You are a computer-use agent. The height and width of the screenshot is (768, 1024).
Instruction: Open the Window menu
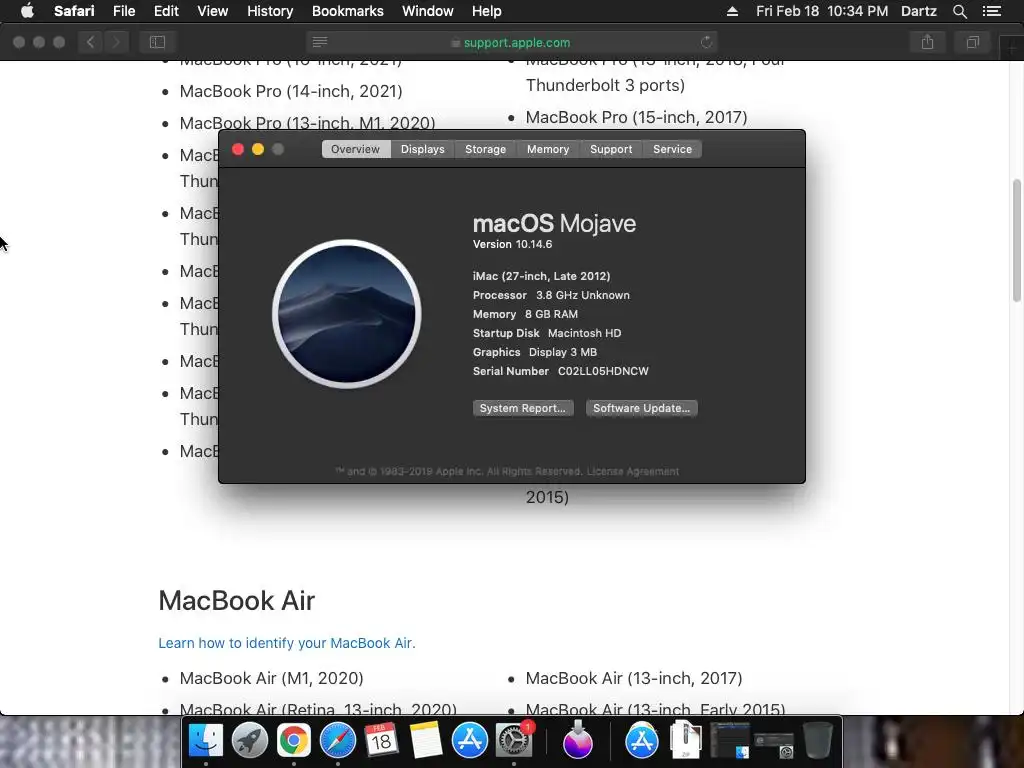coord(427,11)
